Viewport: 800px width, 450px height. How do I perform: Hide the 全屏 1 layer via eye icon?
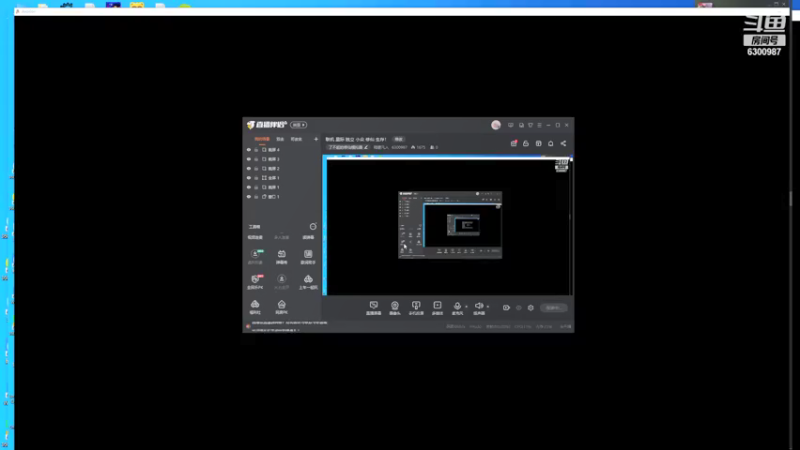249,178
